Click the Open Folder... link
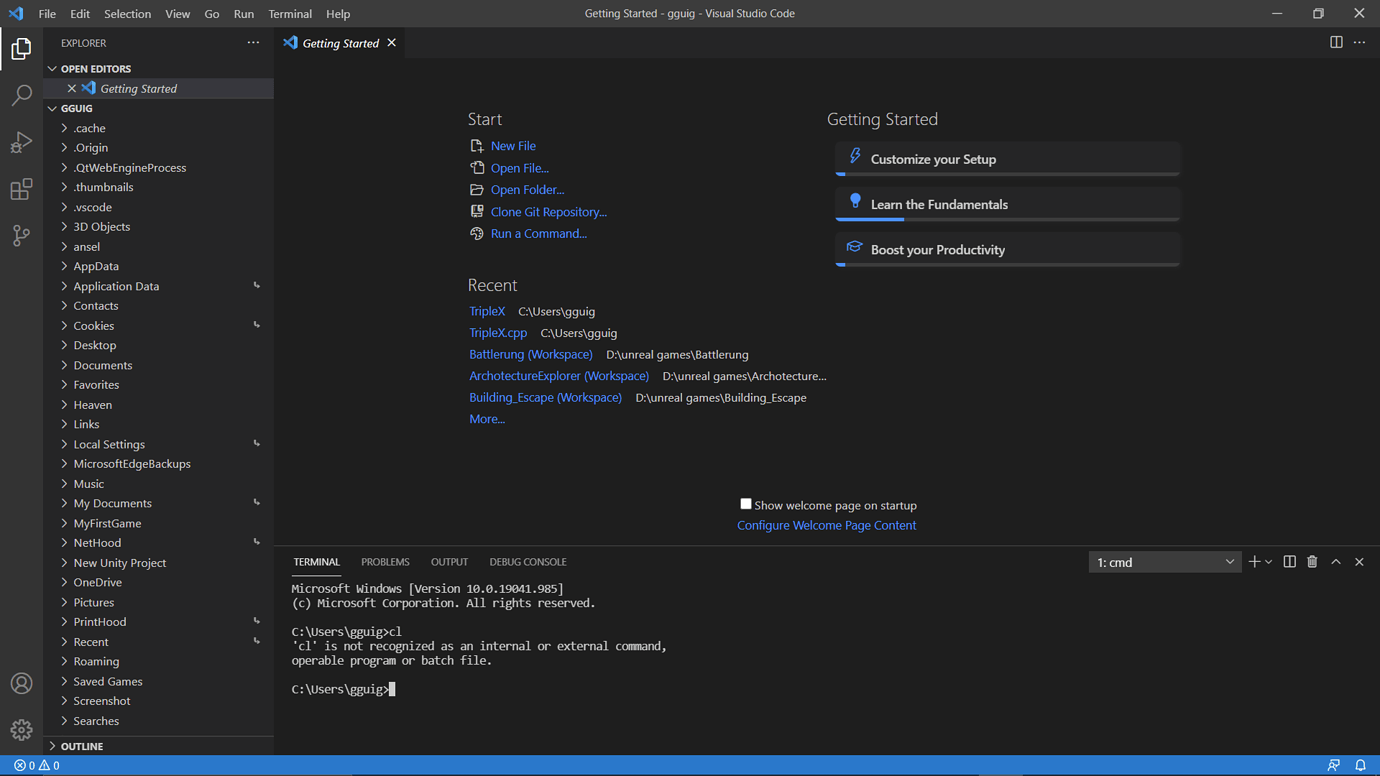1380x776 pixels. coord(527,190)
